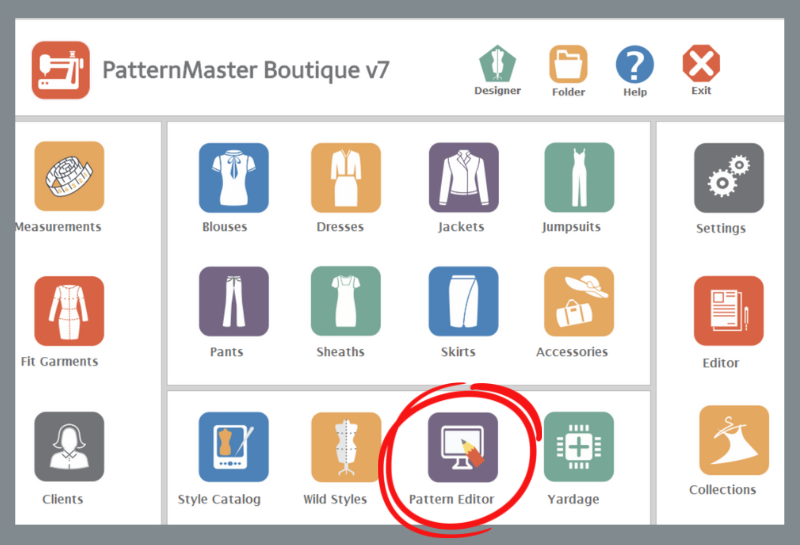
Task: Click the Skirts text label
Action: click(x=458, y=352)
